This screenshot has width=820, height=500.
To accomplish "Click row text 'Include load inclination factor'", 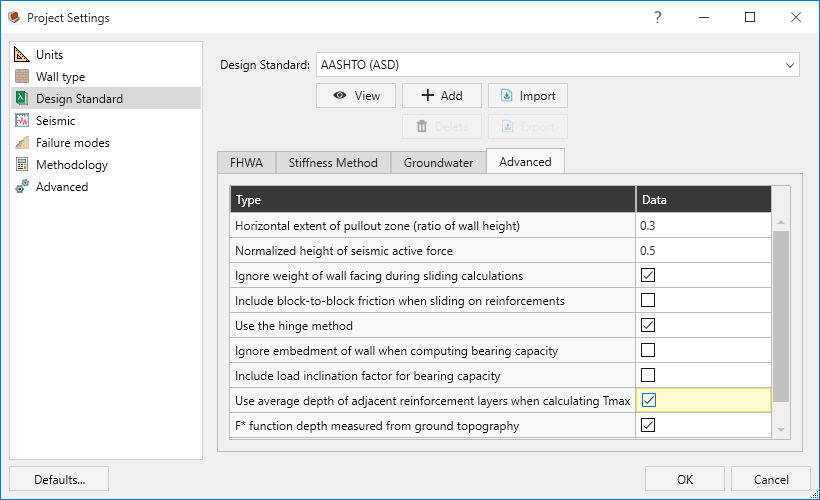I will [x=368, y=376].
